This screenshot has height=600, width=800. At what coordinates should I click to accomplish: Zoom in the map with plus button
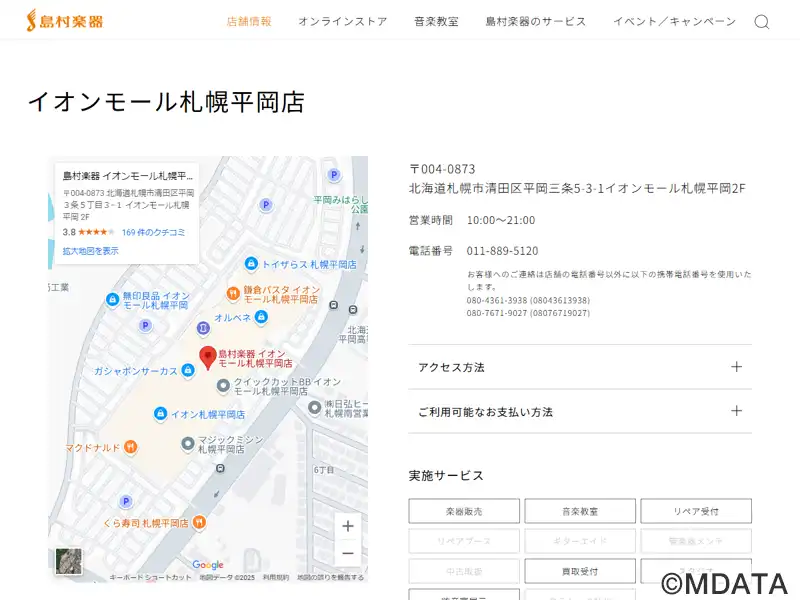[348, 526]
